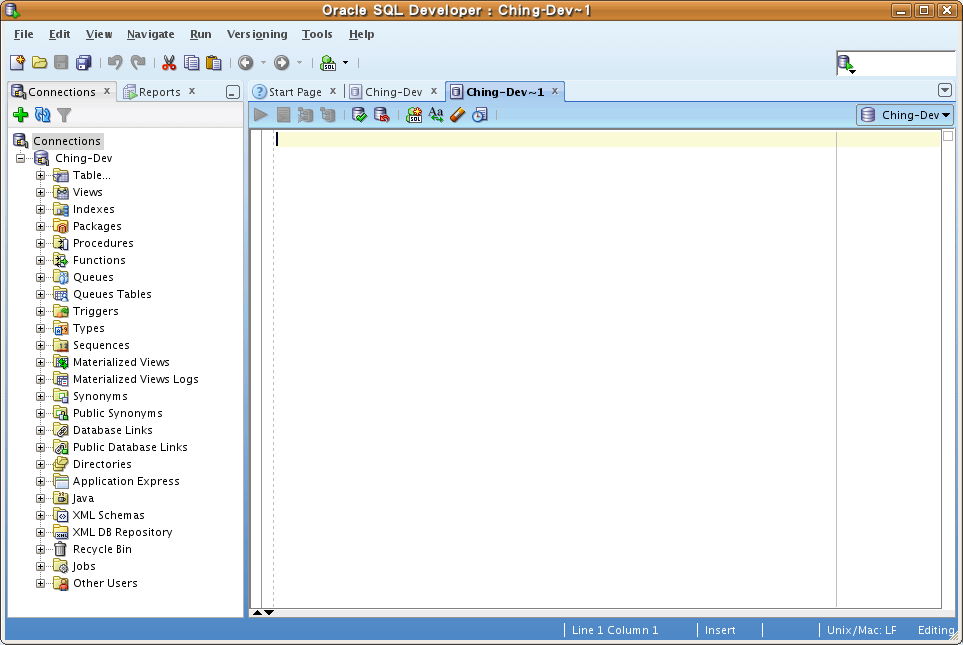Click the SQL History clock icon
This screenshot has width=963, height=645.
click(480, 115)
